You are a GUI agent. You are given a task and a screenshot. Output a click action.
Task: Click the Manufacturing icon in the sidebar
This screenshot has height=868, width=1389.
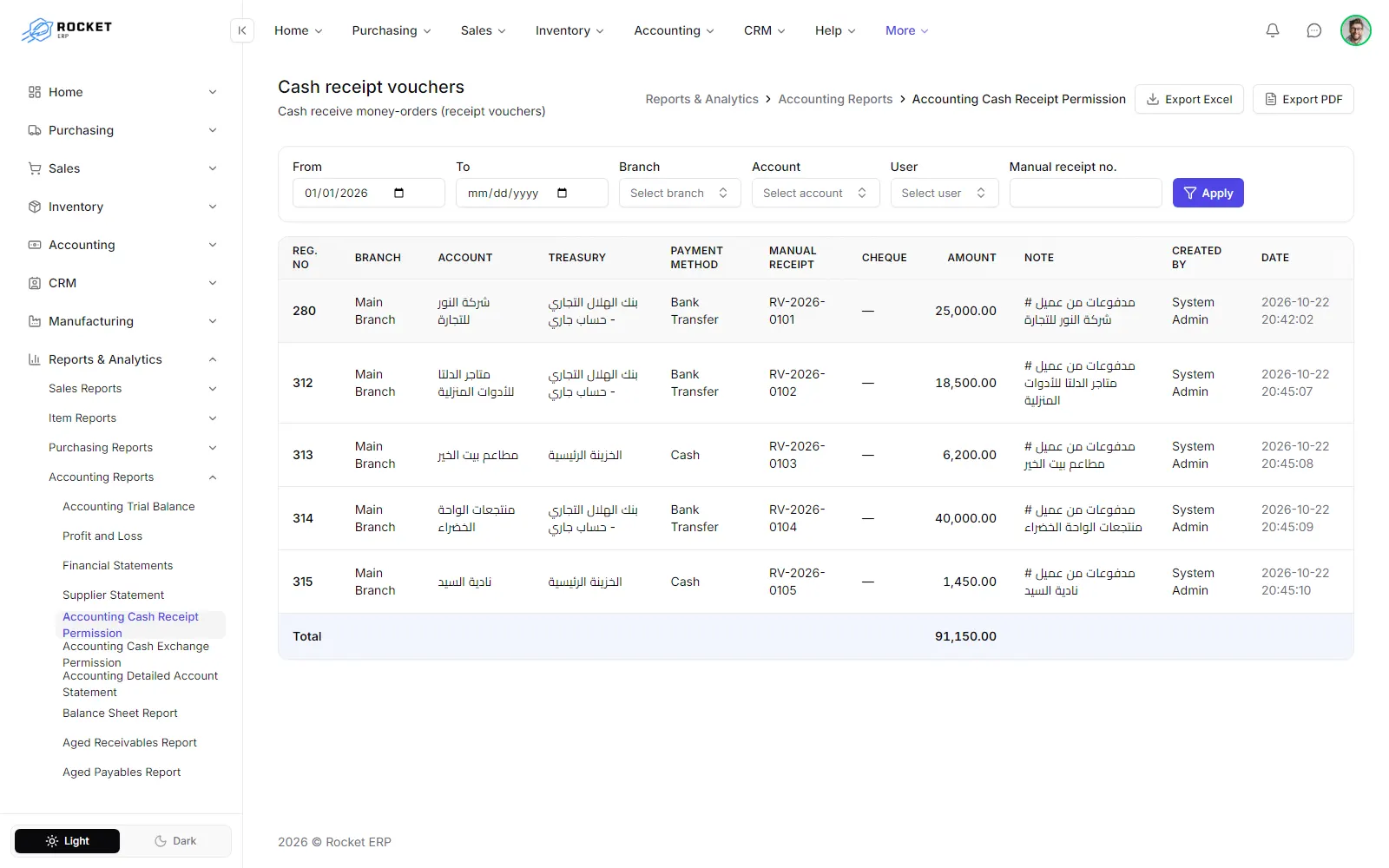click(35, 321)
